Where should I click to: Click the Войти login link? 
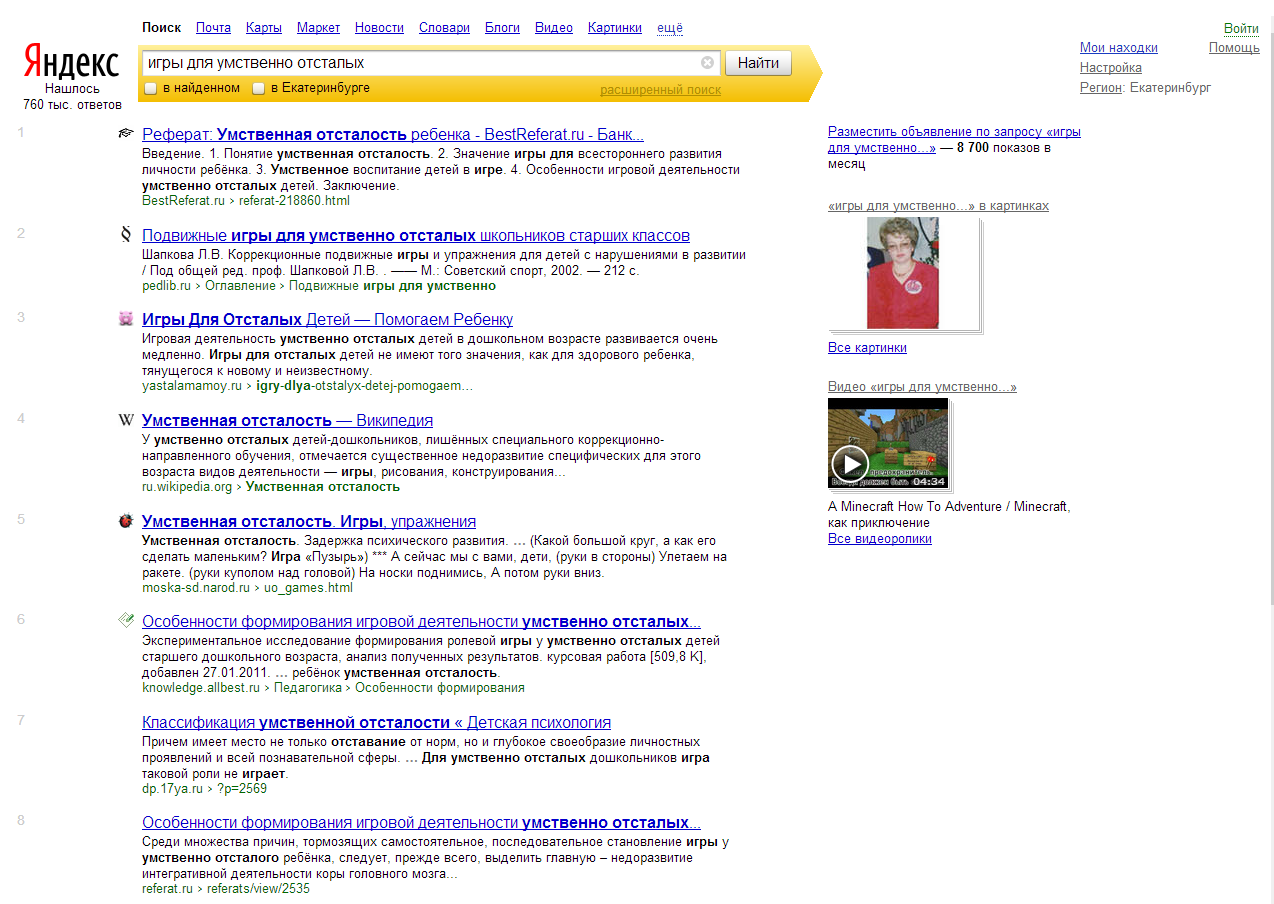click(1241, 29)
